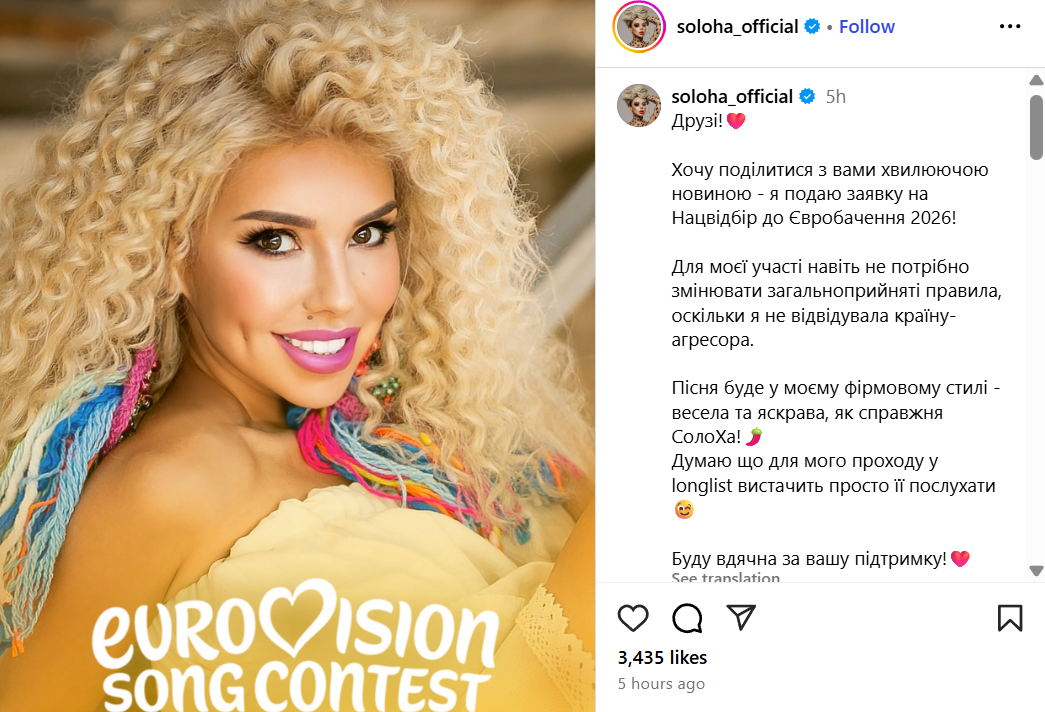Open comments with the speech bubble icon
The width and height of the screenshot is (1045, 712).
(687, 618)
